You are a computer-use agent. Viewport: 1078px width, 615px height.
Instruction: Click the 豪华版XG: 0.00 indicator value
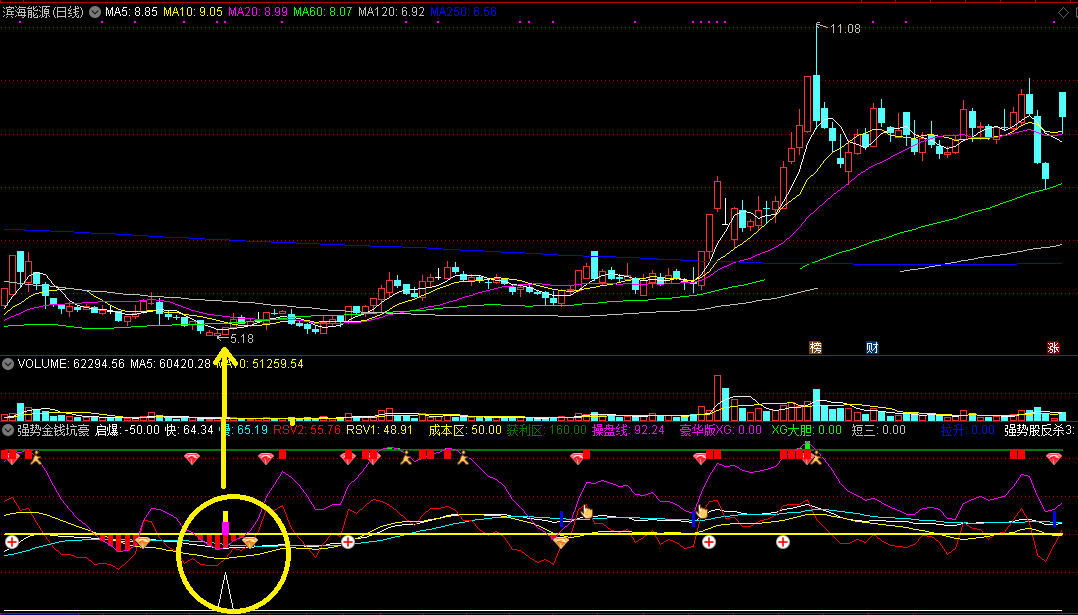point(720,431)
